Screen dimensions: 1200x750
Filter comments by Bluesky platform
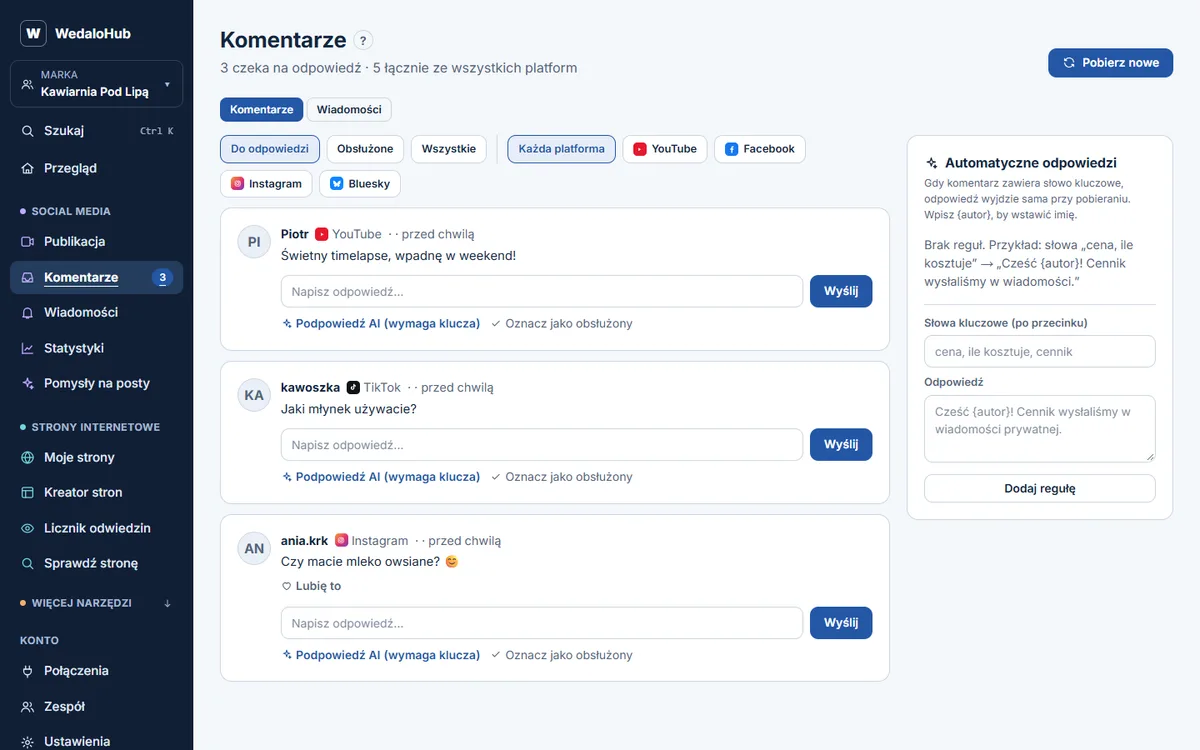pos(360,184)
